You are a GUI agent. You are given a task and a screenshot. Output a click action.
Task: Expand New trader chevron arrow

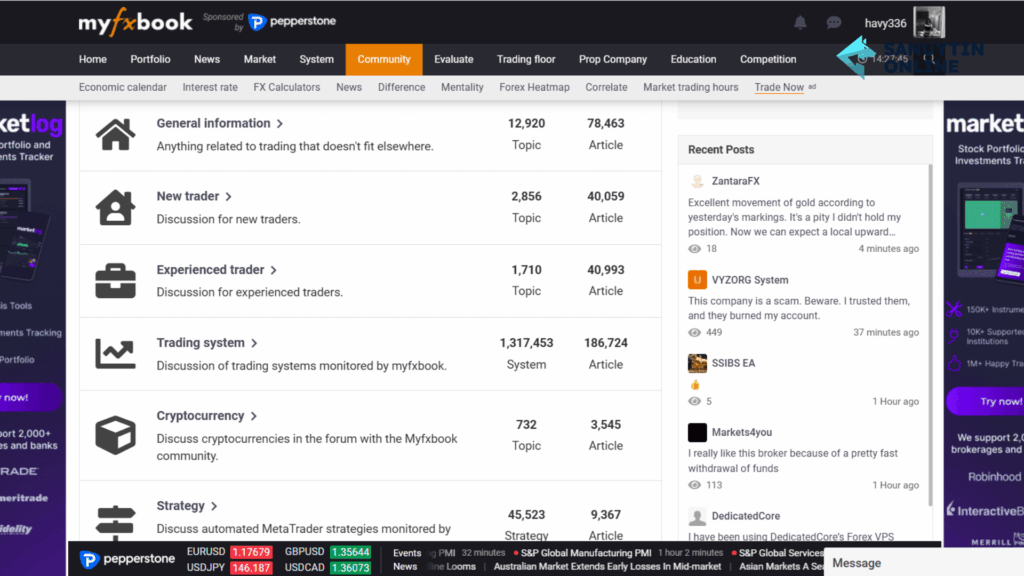tap(228, 197)
